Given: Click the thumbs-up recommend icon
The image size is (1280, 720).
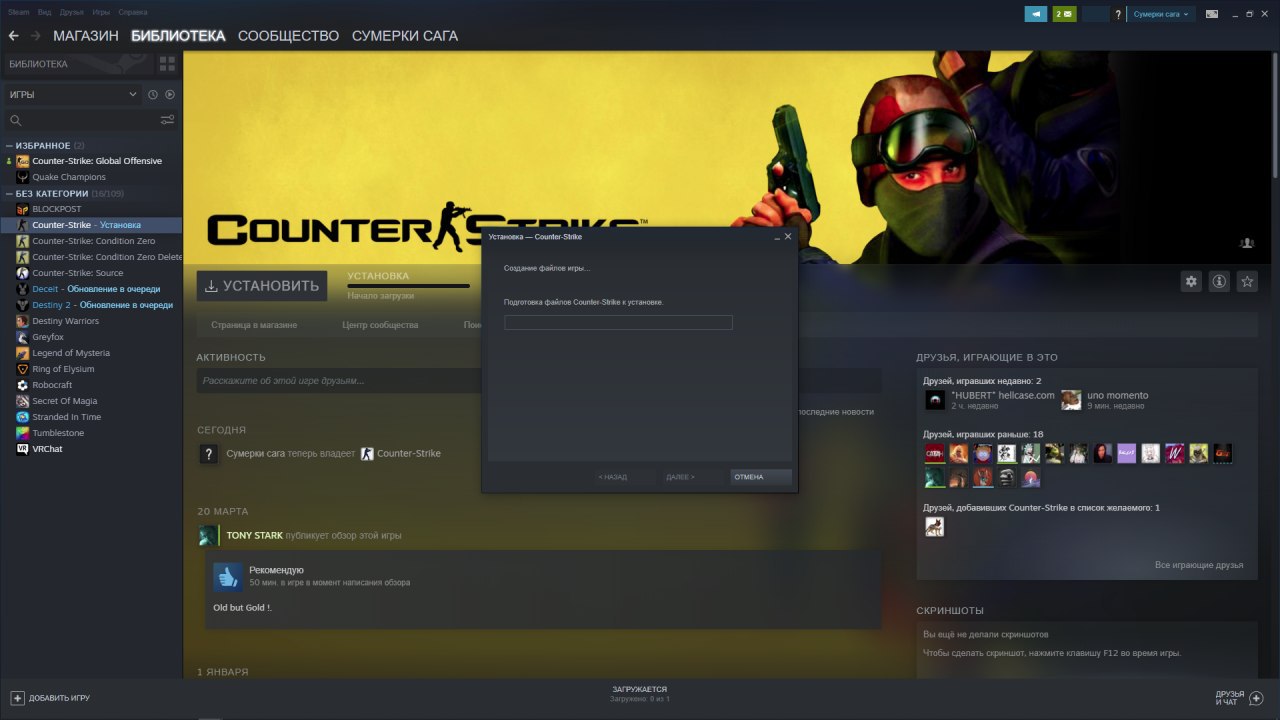Looking at the screenshot, I should [x=228, y=577].
